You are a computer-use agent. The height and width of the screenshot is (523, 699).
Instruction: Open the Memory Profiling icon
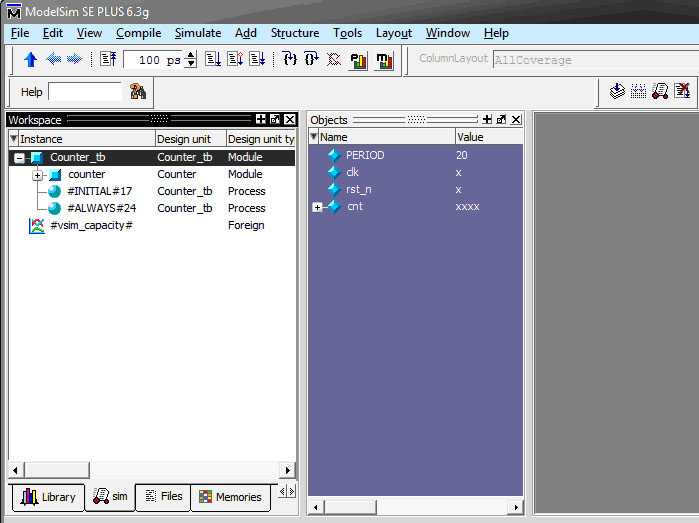[385, 60]
